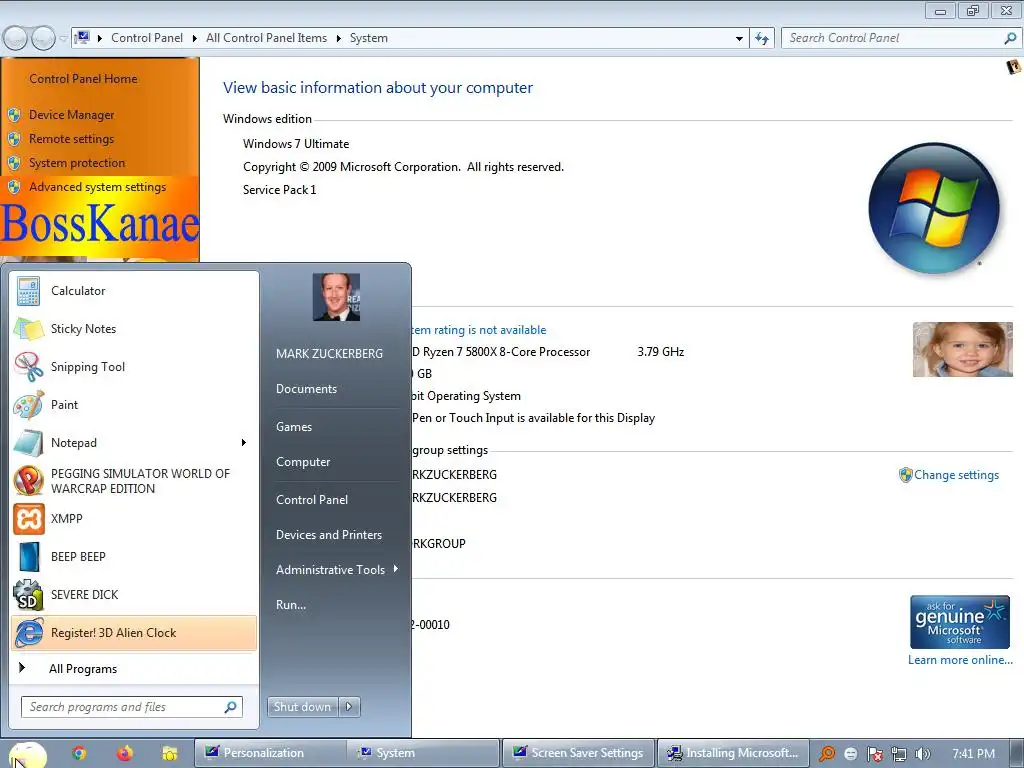Select Run... in Start menu

291,605
